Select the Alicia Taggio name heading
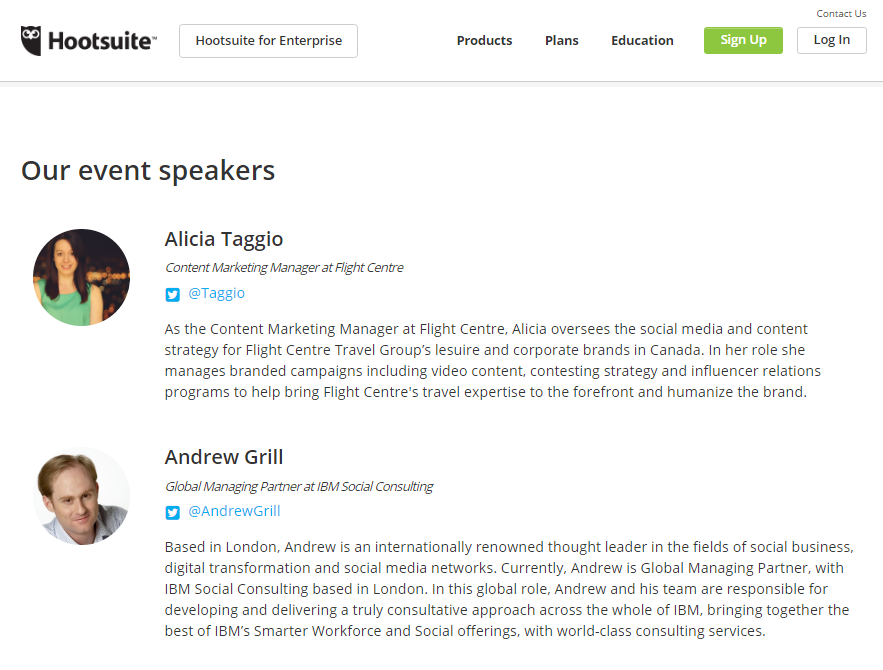This screenshot has width=883, height=670. coord(224,239)
